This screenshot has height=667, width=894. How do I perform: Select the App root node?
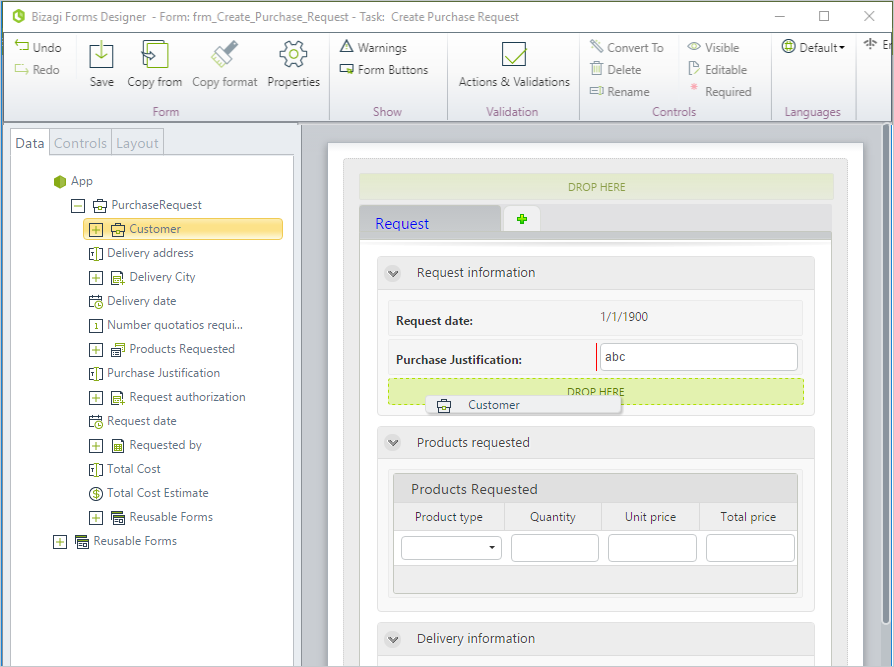[73, 181]
